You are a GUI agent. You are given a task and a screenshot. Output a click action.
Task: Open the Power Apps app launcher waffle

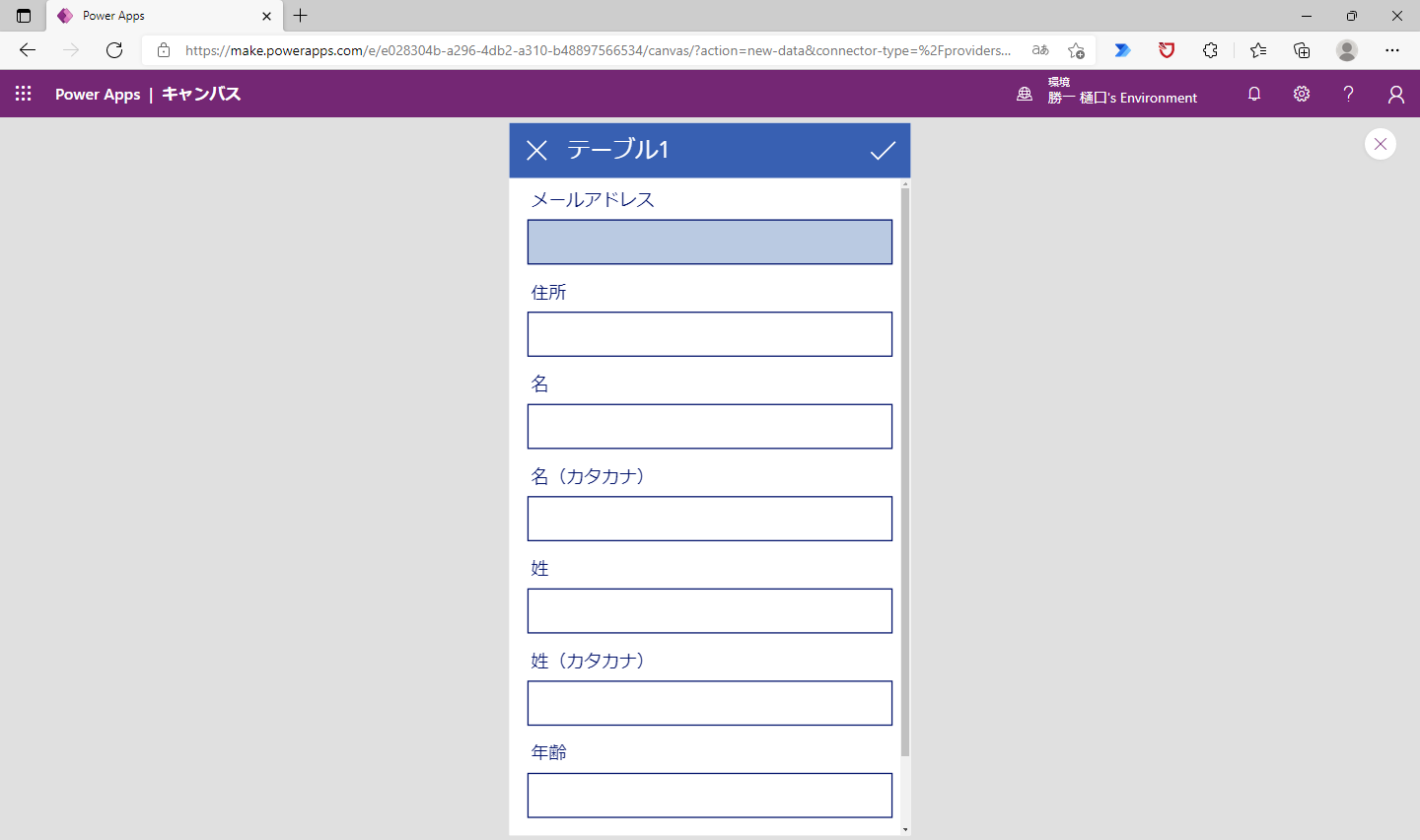(x=24, y=94)
